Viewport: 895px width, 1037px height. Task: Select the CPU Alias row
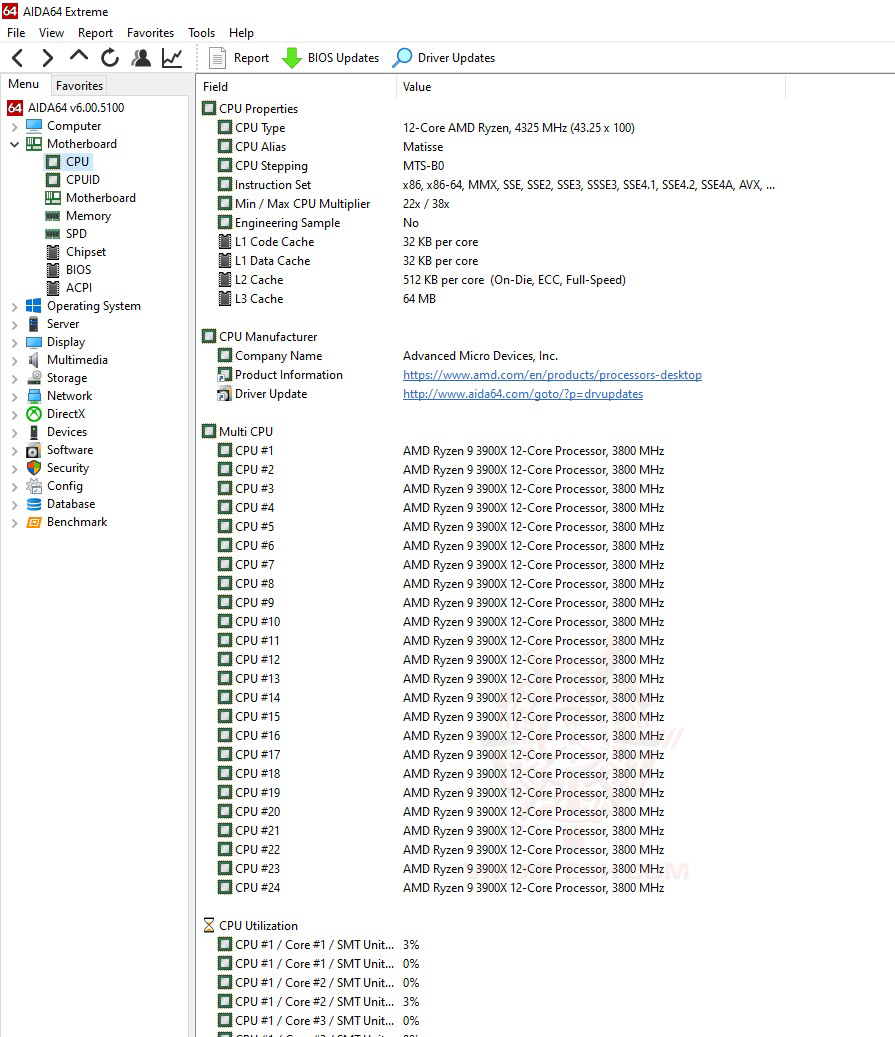[x=490, y=147]
